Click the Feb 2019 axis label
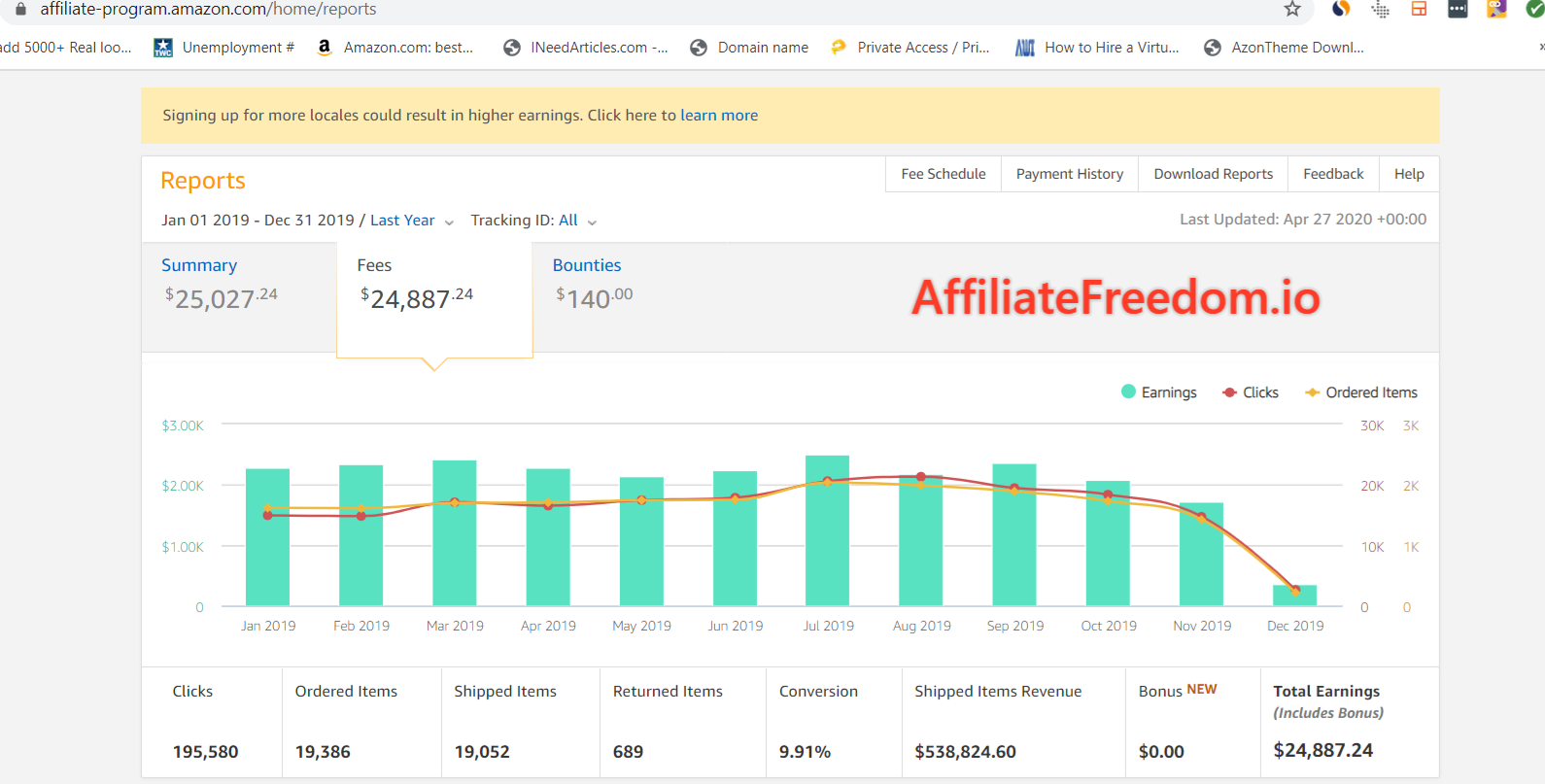Viewport: 1545px width, 784px height. click(361, 626)
